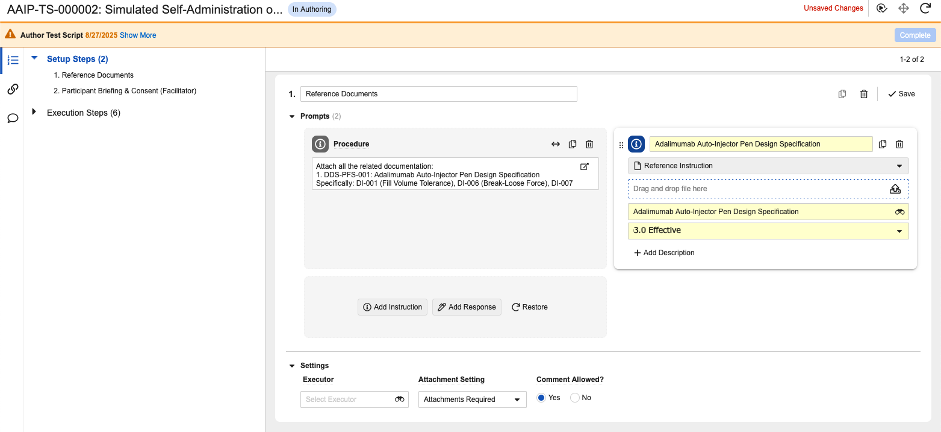Open the comments panel in left sidebar
The image size is (941, 432).
[13, 118]
